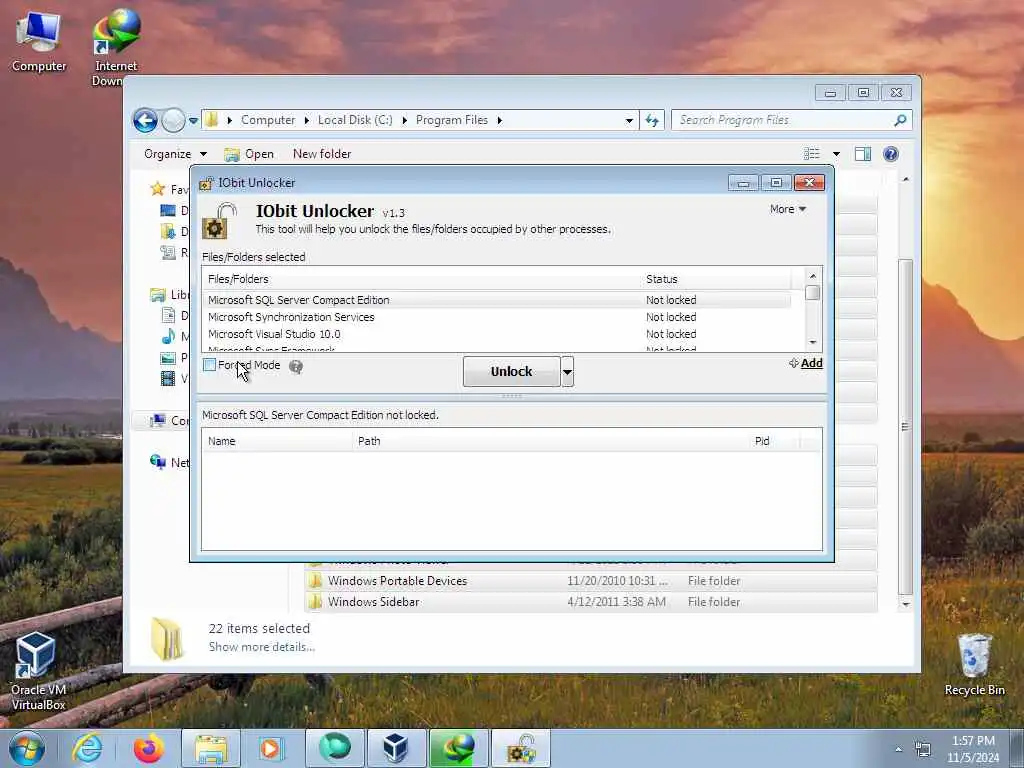Refresh the Explorer folder view
This screenshot has height=768, width=1024.
click(652, 120)
